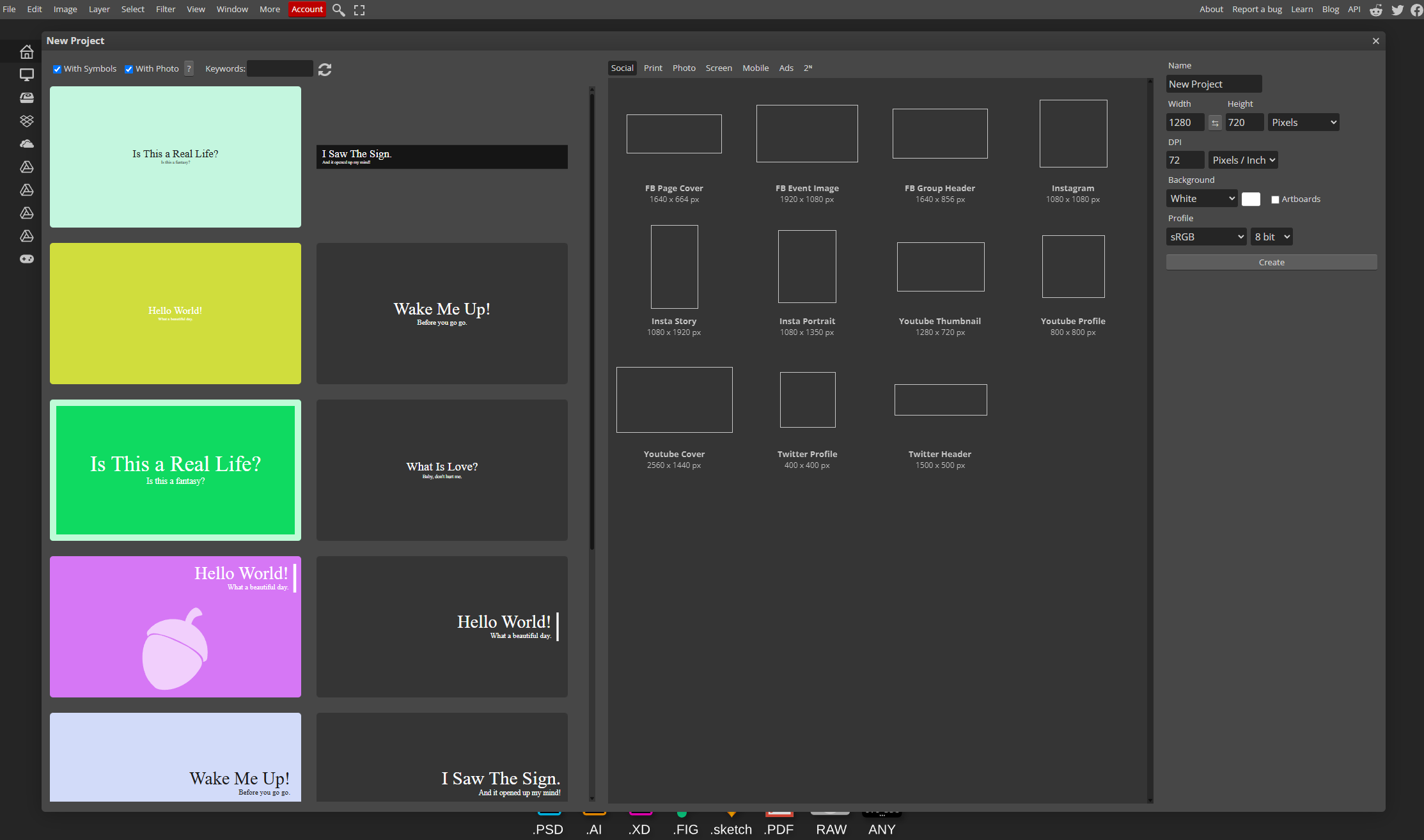Open the Dropbox storage icon
1424x840 pixels.
26,121
